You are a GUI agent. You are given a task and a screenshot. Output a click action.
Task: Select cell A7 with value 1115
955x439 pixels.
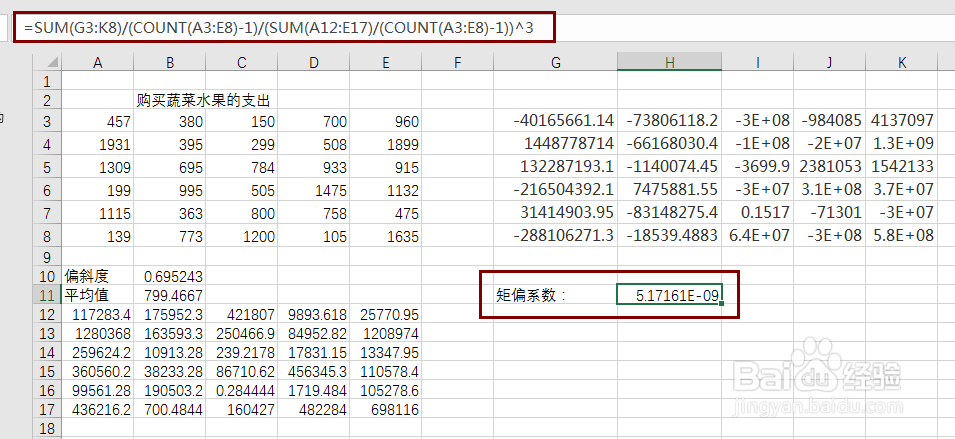pyautogui.click(x=97, y=214)
